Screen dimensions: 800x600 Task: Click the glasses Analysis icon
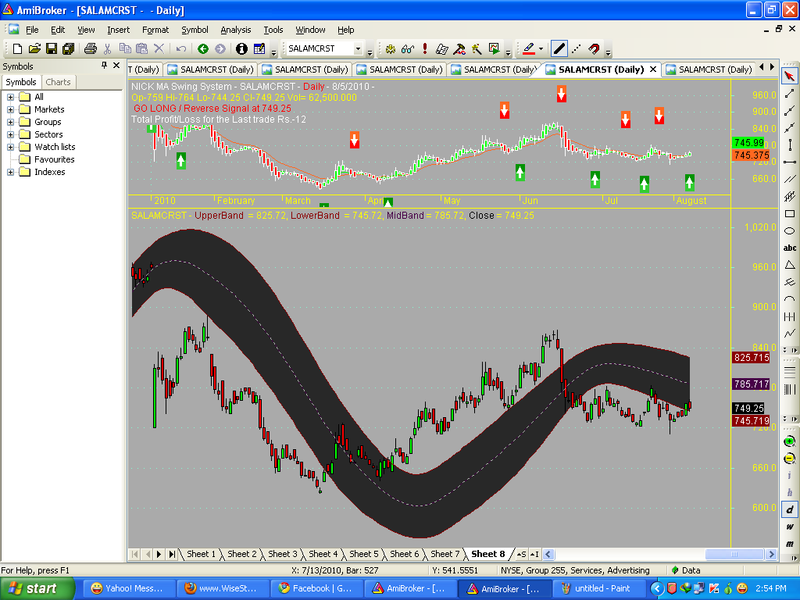point(408,49)
